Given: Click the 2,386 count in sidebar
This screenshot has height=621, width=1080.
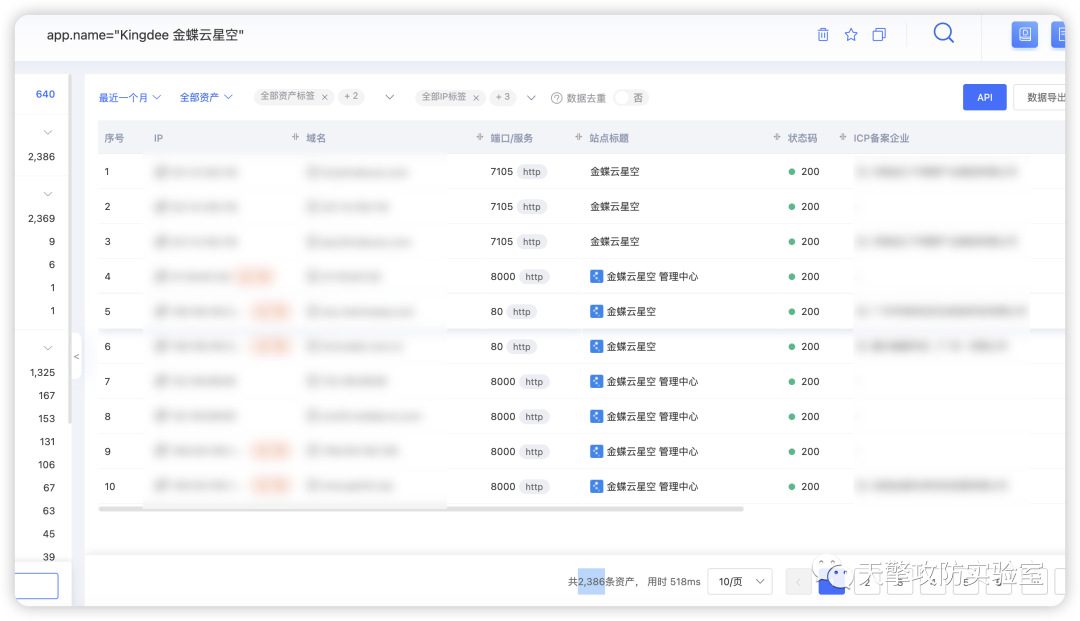Looking at the screenshot, I should point(41,157).
